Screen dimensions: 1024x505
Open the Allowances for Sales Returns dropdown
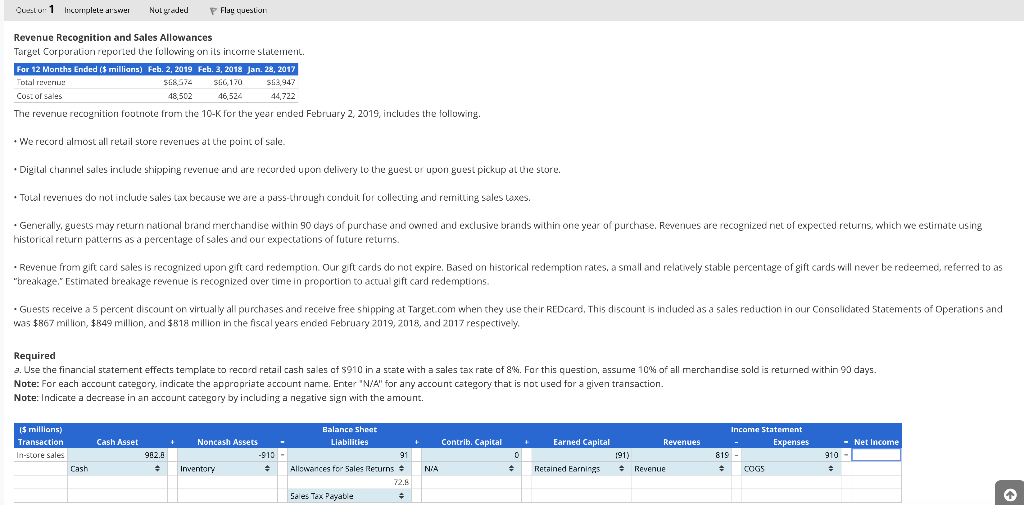point(348,468)
